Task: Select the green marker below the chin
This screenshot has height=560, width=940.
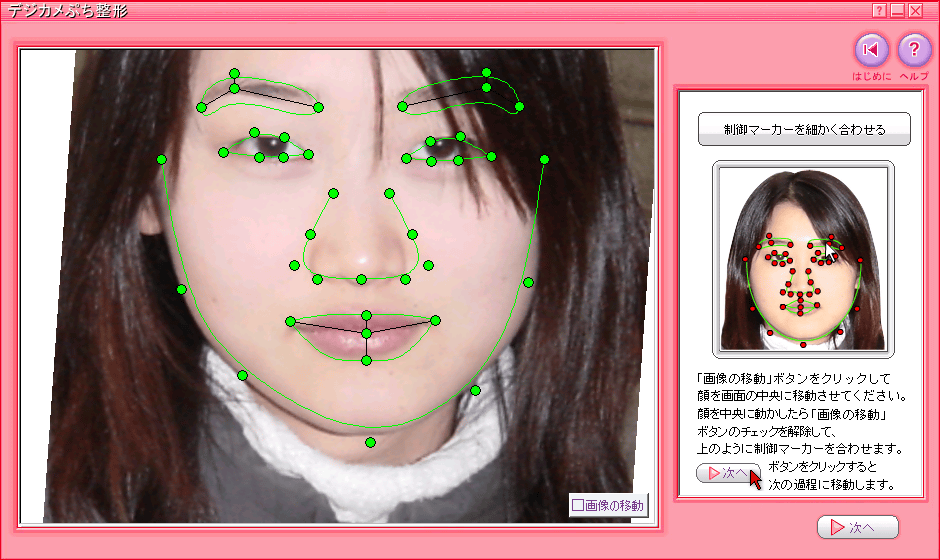Action: click(x=370, y=442)
